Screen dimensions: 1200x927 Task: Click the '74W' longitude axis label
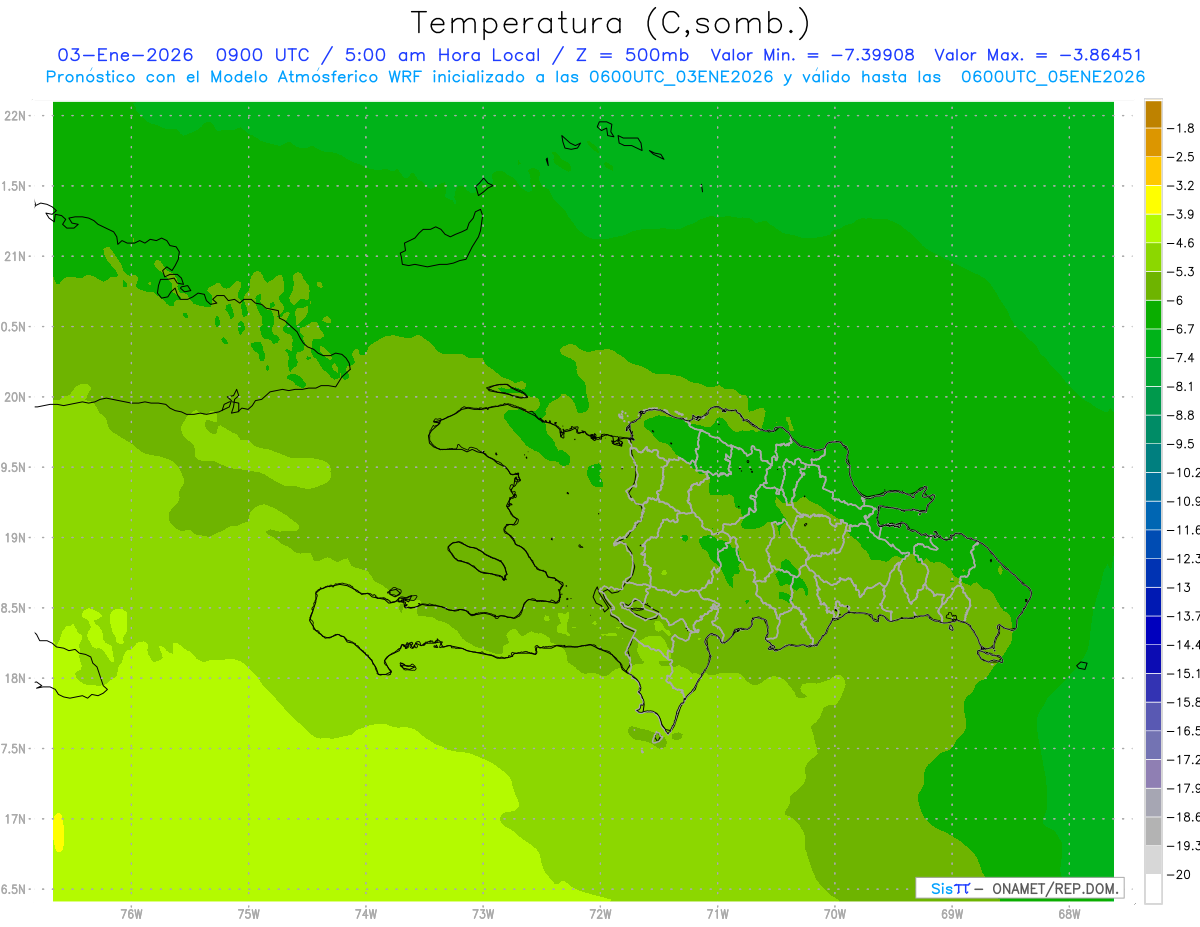[366, 913]
